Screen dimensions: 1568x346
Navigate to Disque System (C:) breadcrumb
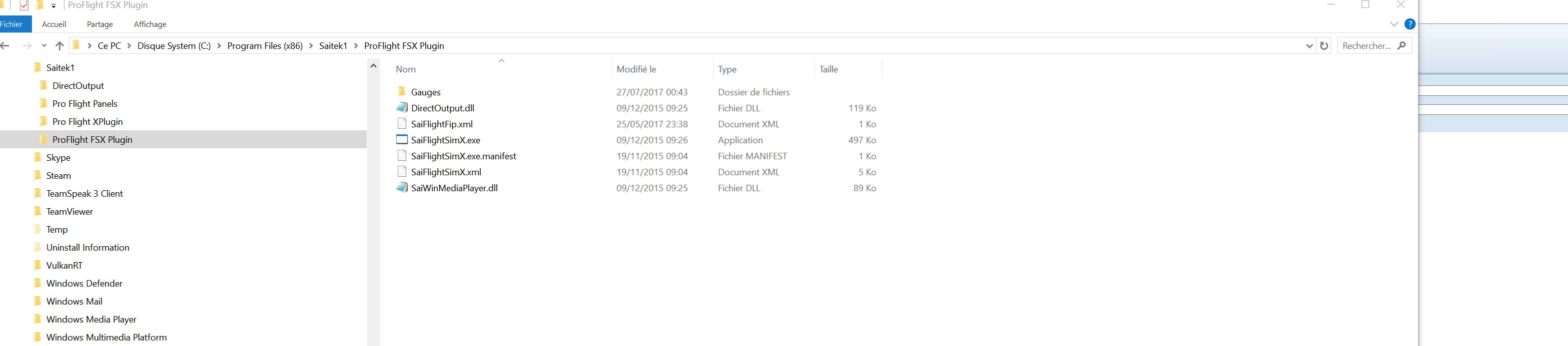(x=174, y=45)
